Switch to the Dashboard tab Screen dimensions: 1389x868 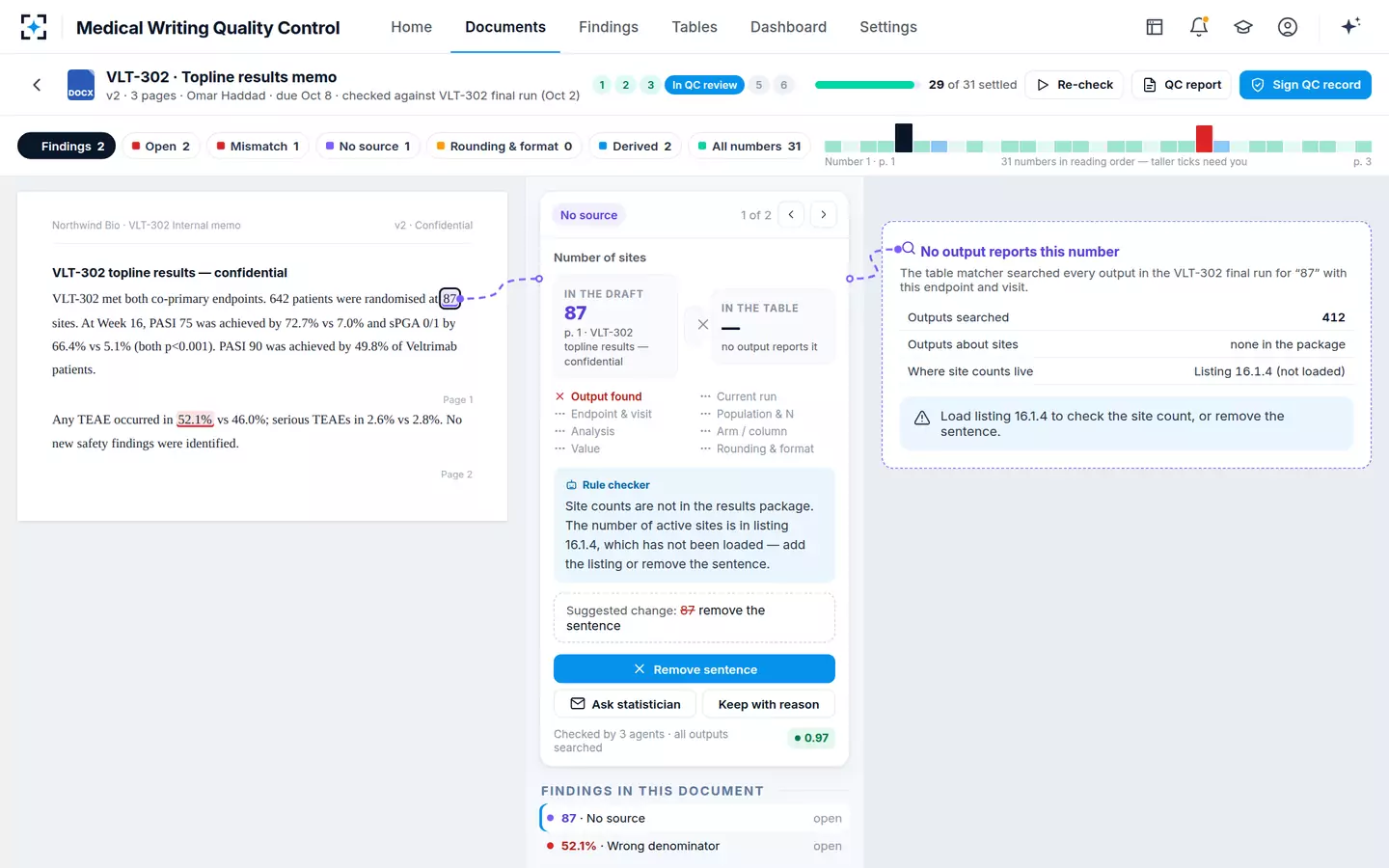pyautogui.click(x=788, y=27)
